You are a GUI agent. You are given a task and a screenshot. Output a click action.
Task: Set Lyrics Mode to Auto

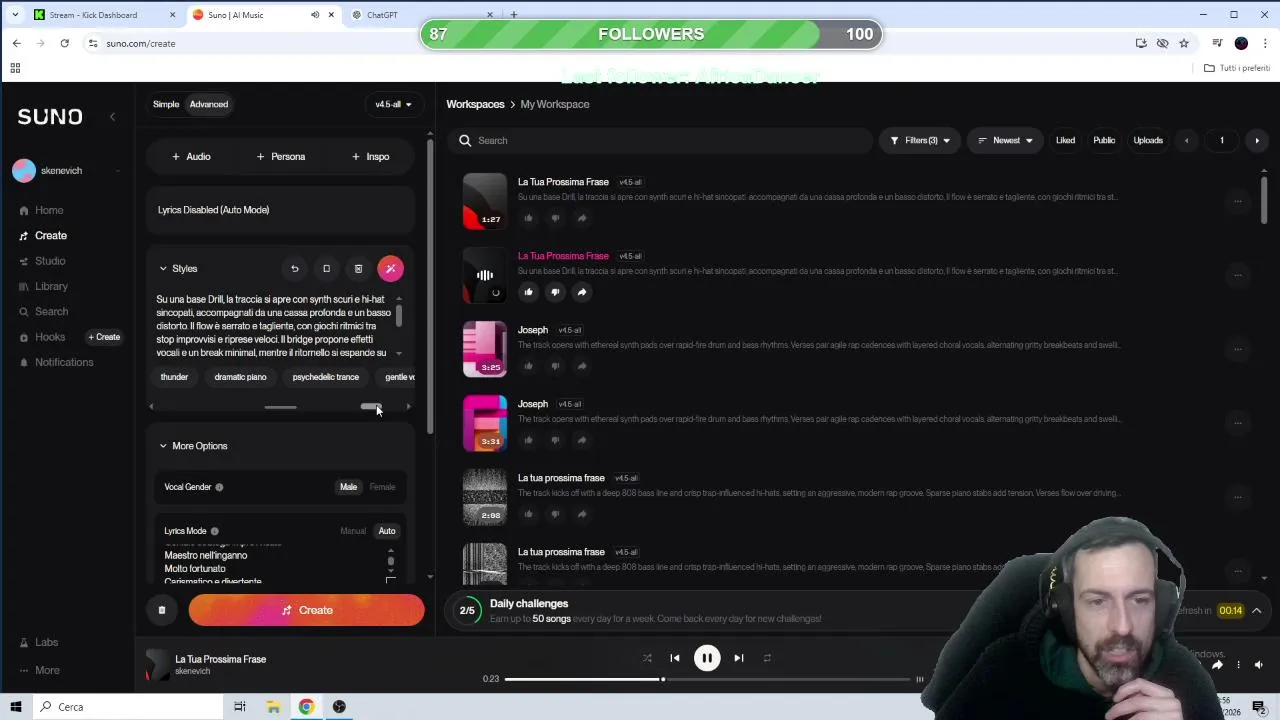click(387, 531)
